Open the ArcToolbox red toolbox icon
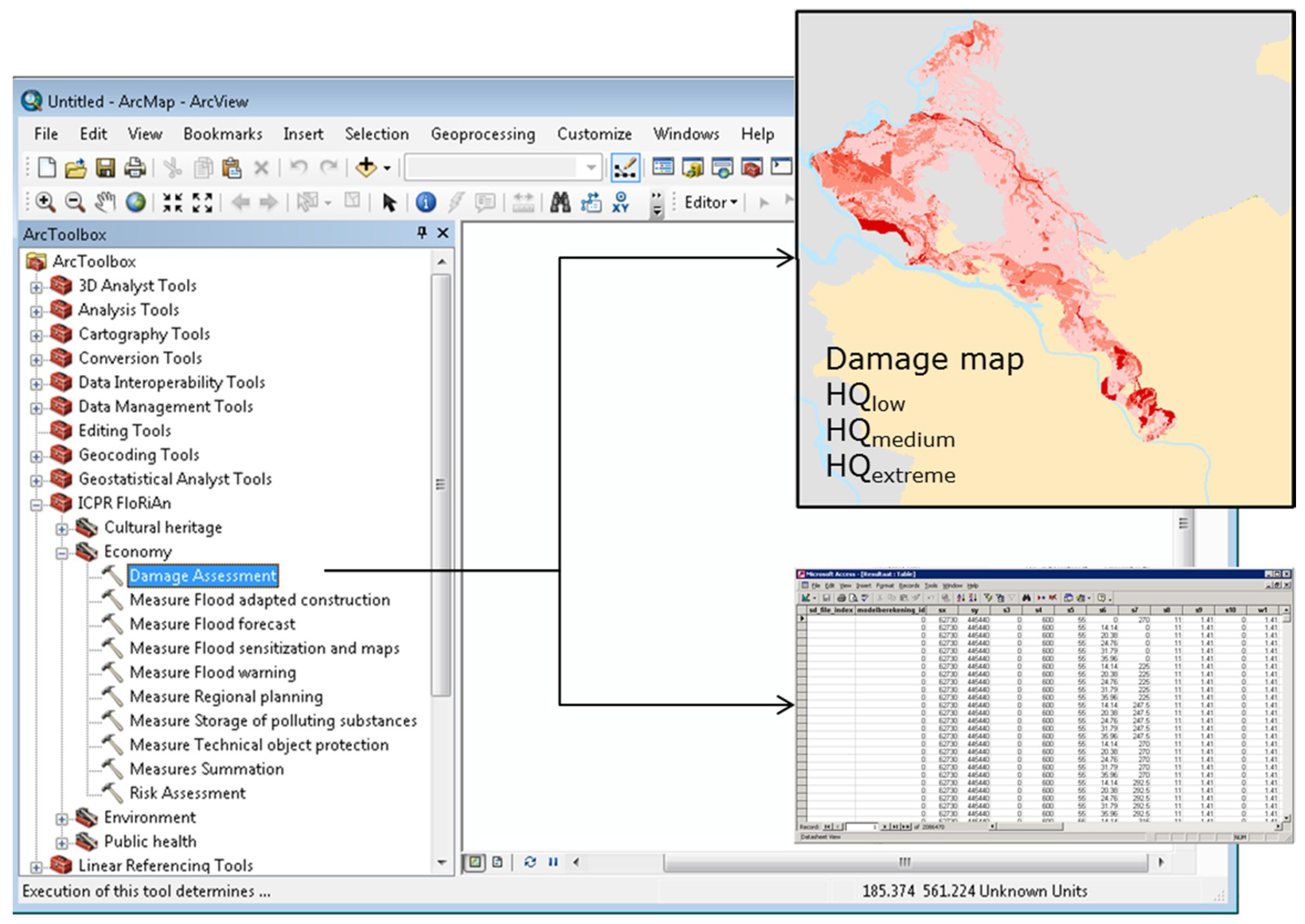Viewport: 1305px width, 924px height. (x=752, y=167)
